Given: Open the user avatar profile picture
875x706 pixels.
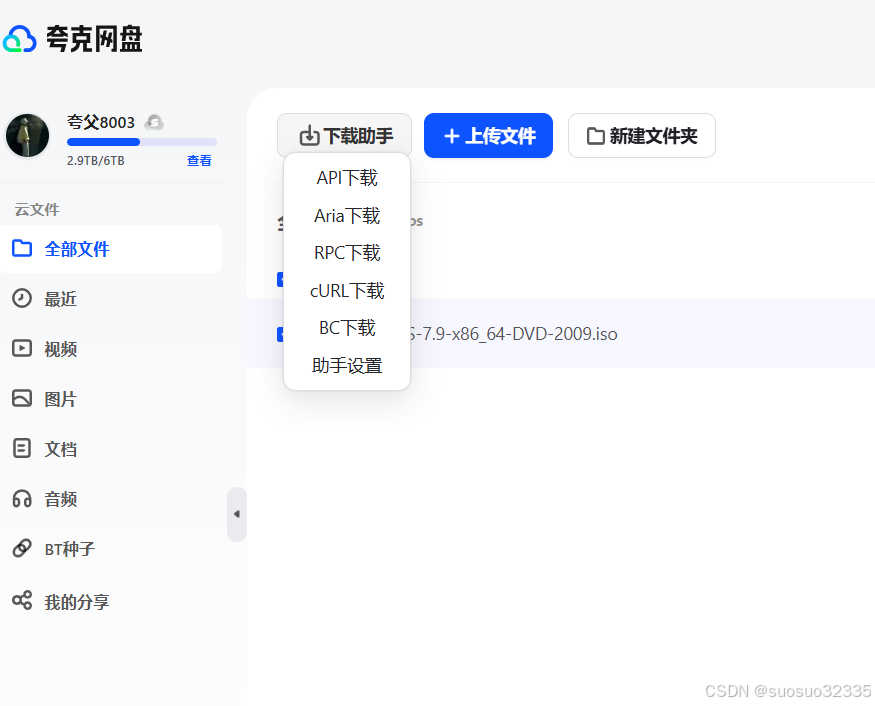Looking at the screenshot, I should (27, 136).
